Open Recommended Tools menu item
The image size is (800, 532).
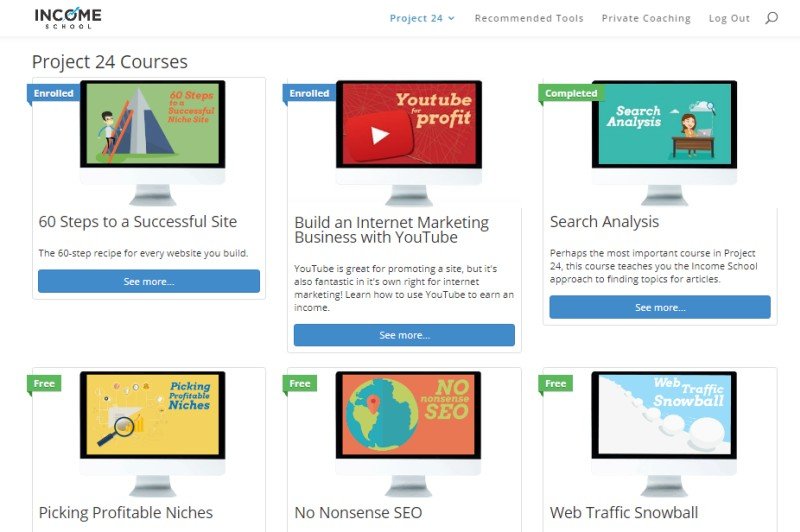529,18
